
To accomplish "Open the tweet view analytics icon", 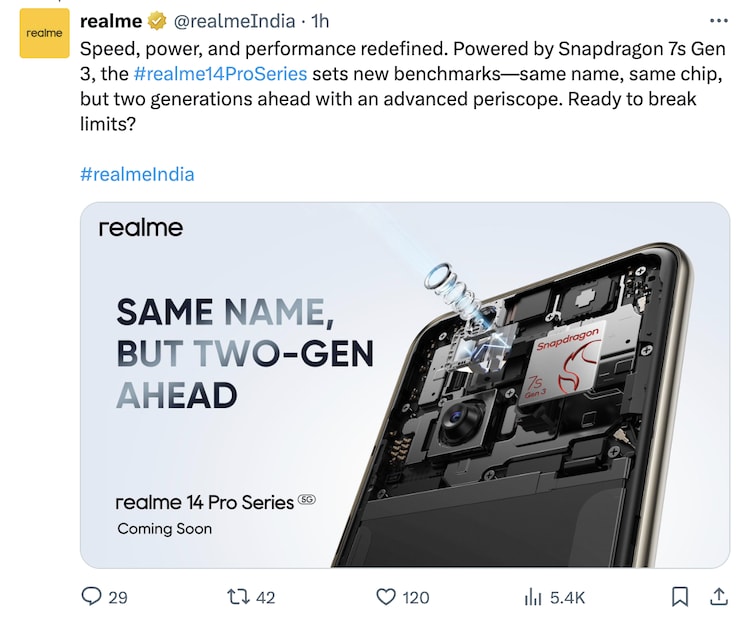I will coord(533,597).
